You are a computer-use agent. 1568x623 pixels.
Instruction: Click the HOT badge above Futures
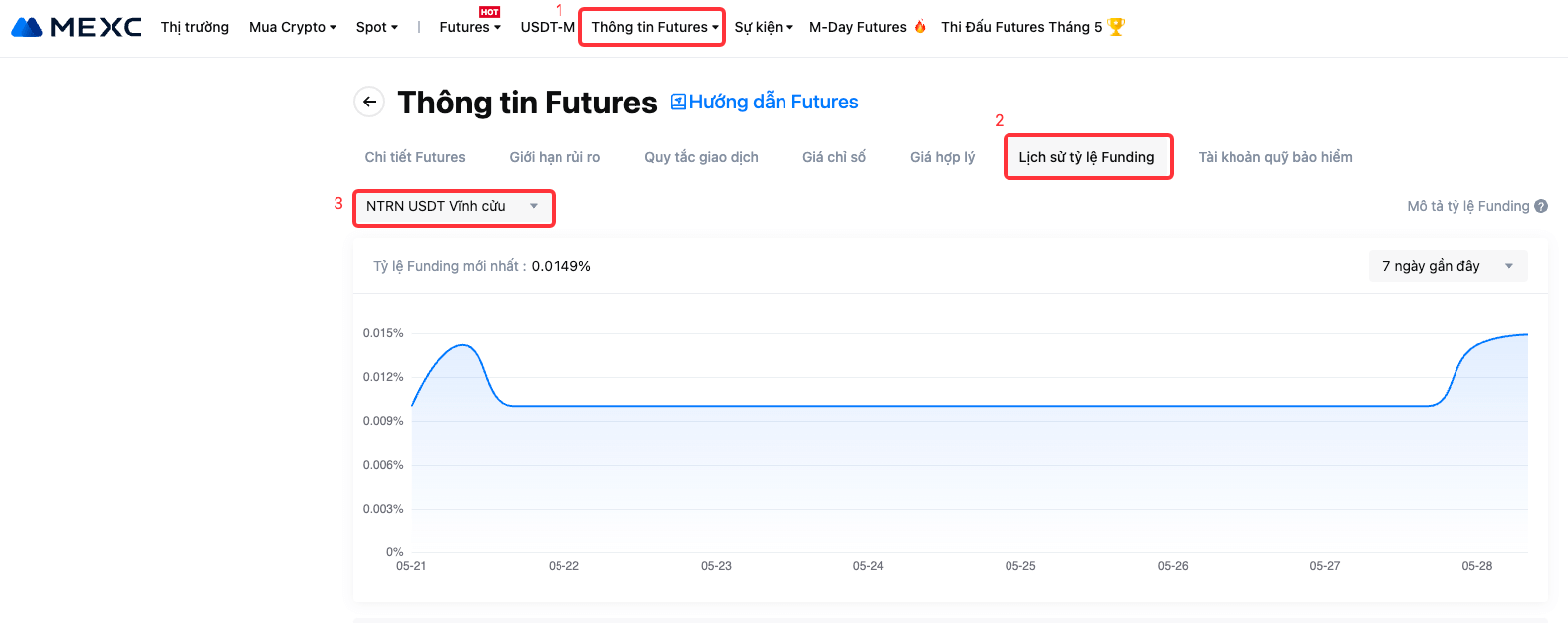coord(489,12)
